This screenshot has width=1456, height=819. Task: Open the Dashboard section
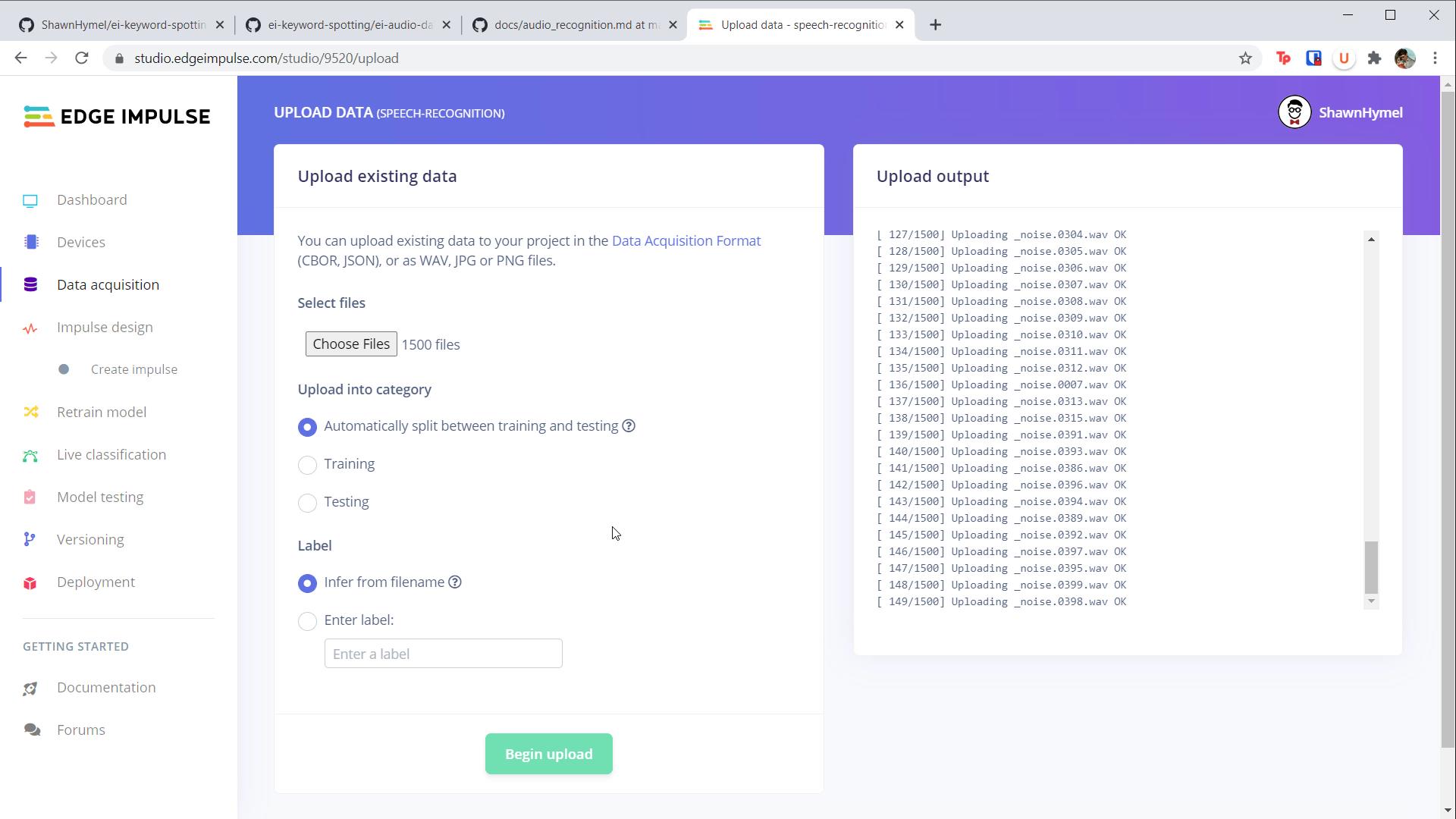coord(92,199)
